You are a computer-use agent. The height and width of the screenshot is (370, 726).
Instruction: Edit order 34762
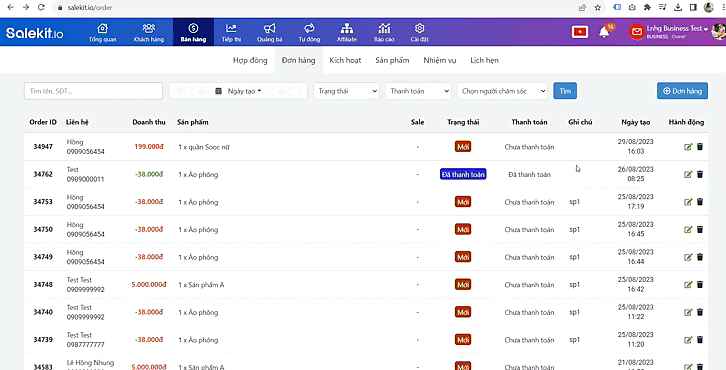688,175
